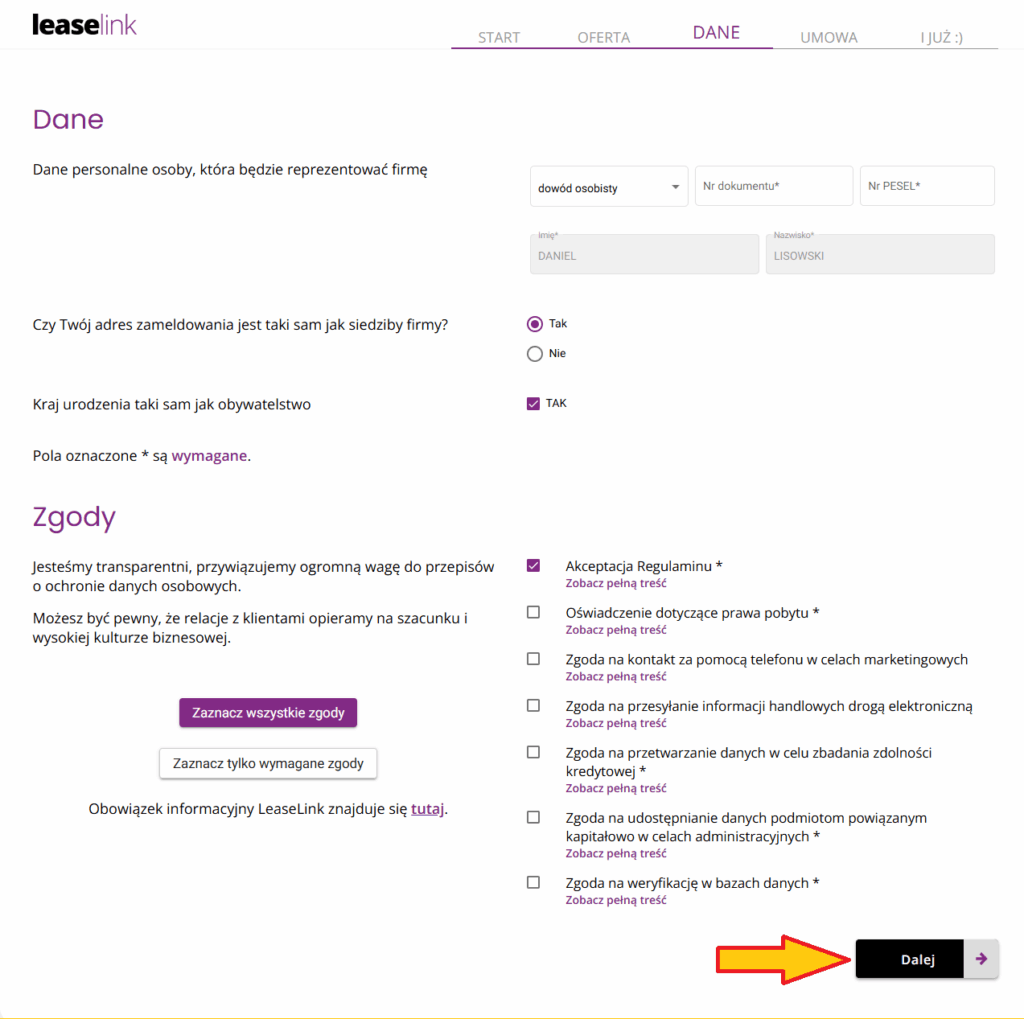
Task: Select the Nie radio button
Action: 535,354
